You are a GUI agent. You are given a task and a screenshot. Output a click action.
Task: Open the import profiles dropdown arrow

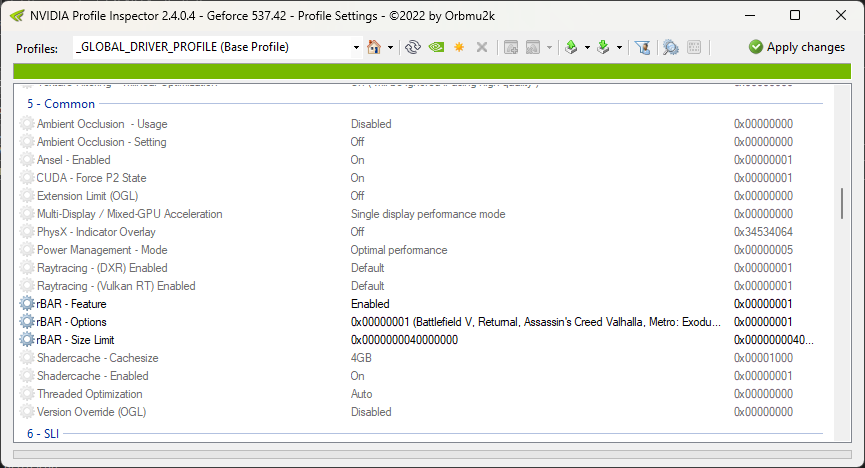pyautogui.click(x=619, y=47)
